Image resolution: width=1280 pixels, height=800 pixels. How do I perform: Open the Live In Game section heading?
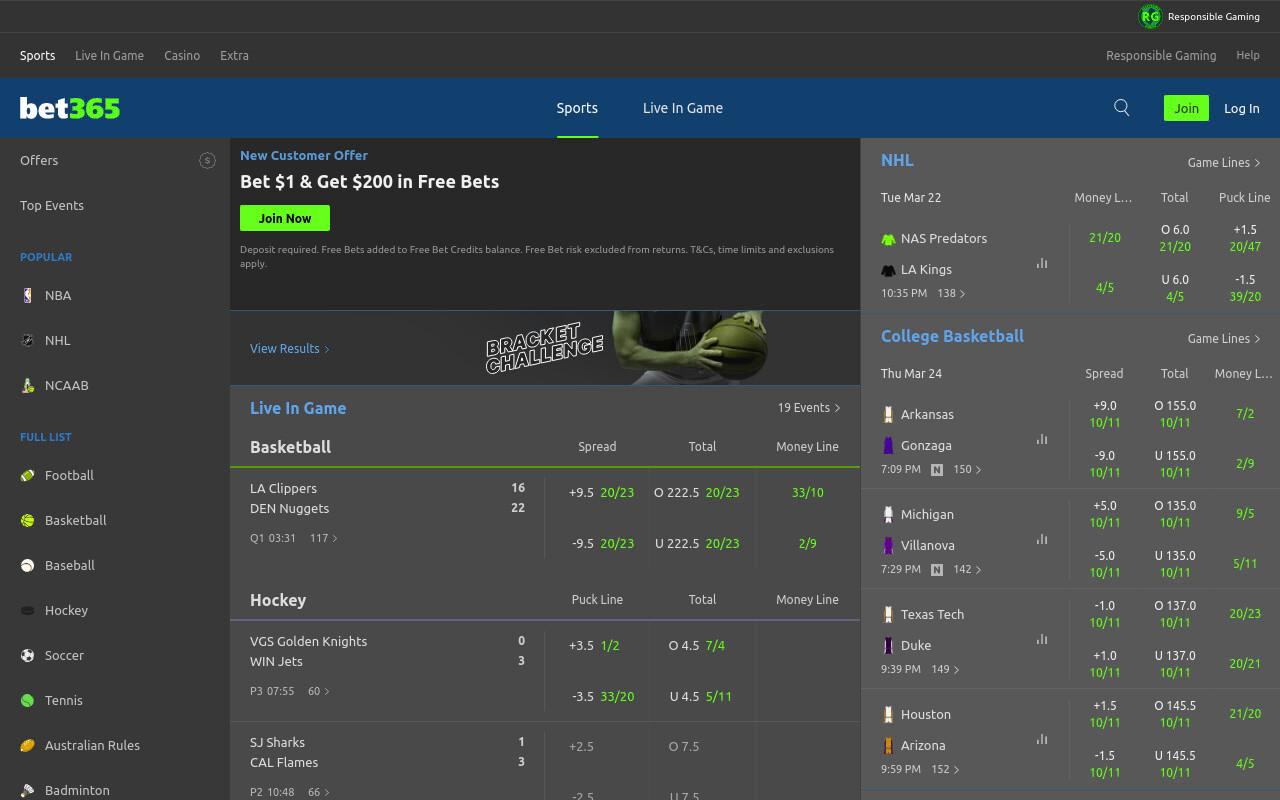298,408
